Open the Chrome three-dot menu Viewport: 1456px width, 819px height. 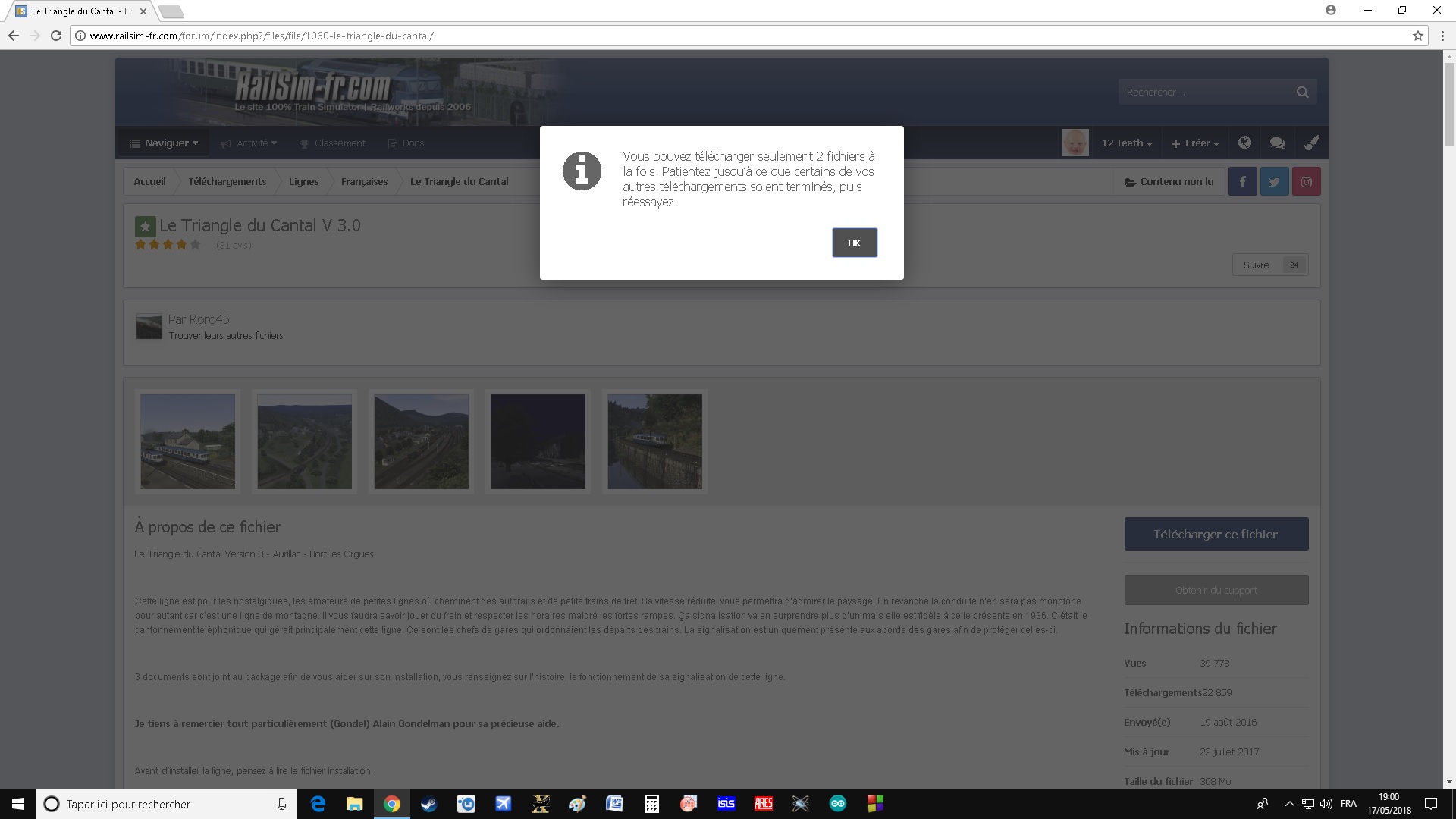[1442, 36]
